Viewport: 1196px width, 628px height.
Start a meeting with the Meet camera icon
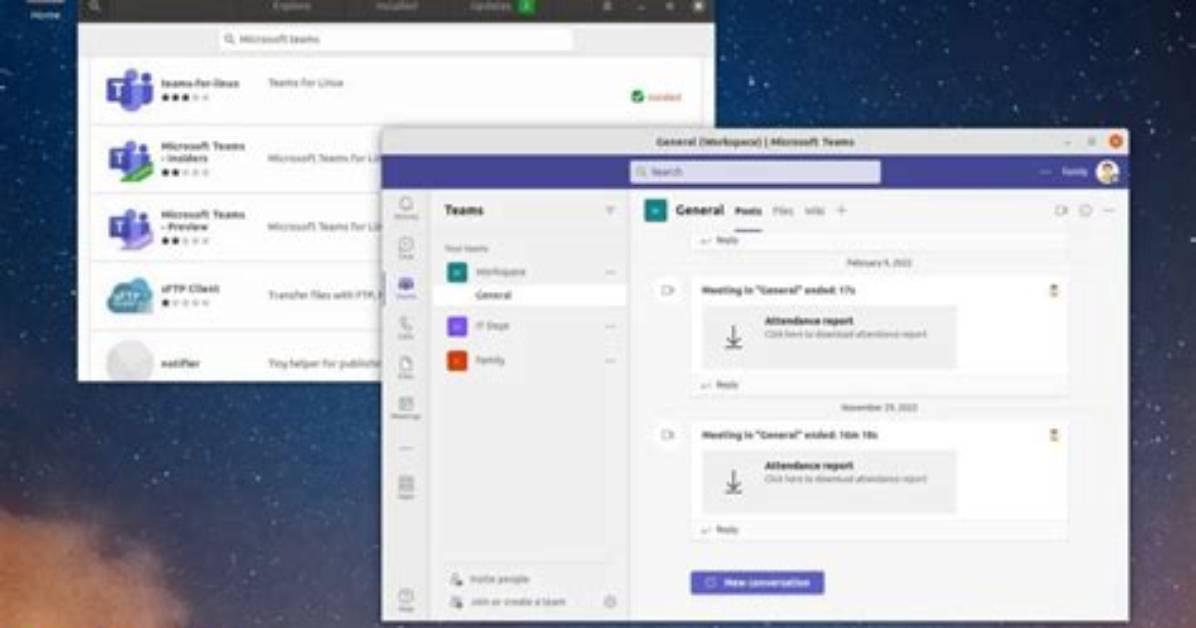coord(1061,211)
